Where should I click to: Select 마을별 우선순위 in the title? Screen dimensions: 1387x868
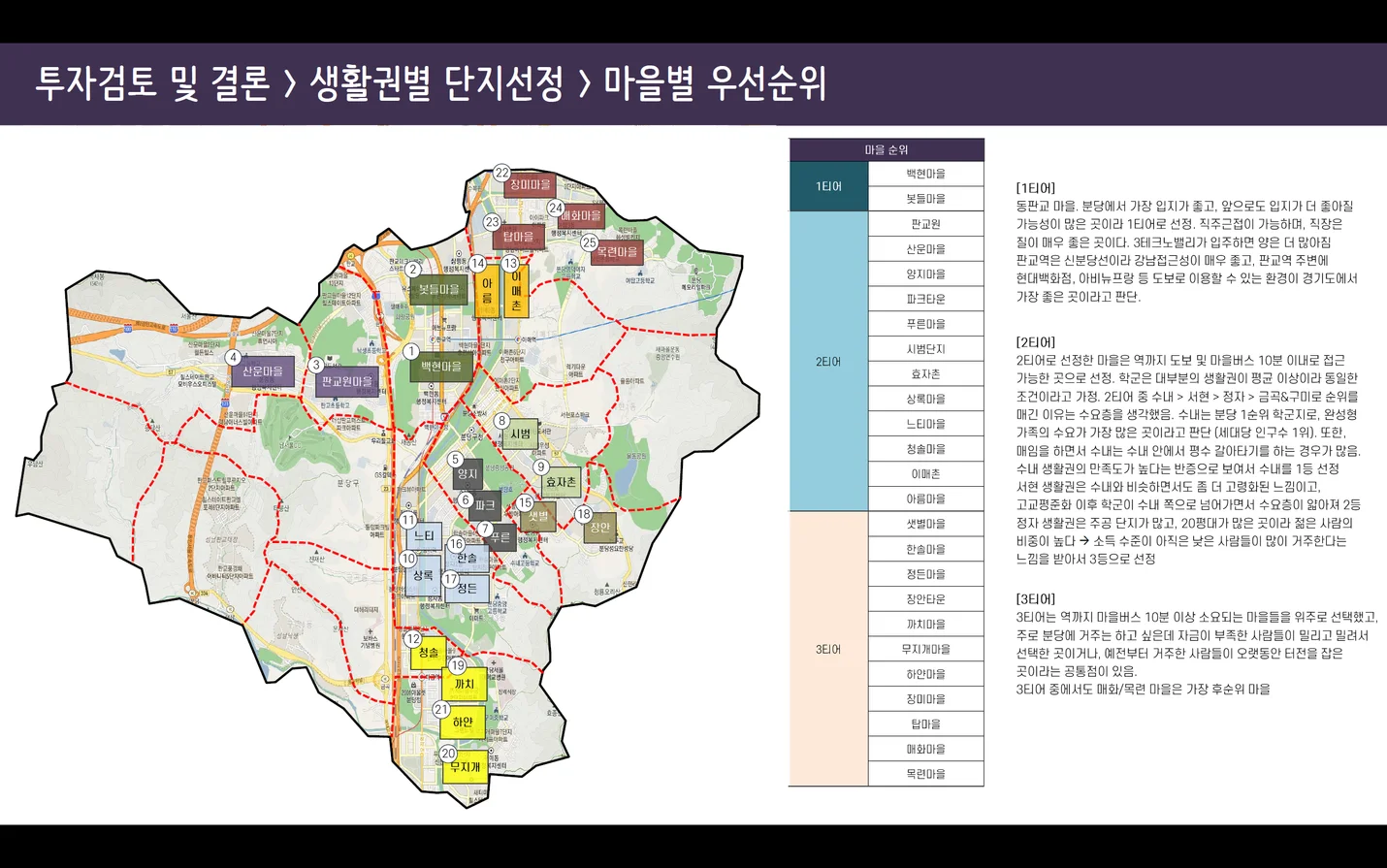pos(716,83)
